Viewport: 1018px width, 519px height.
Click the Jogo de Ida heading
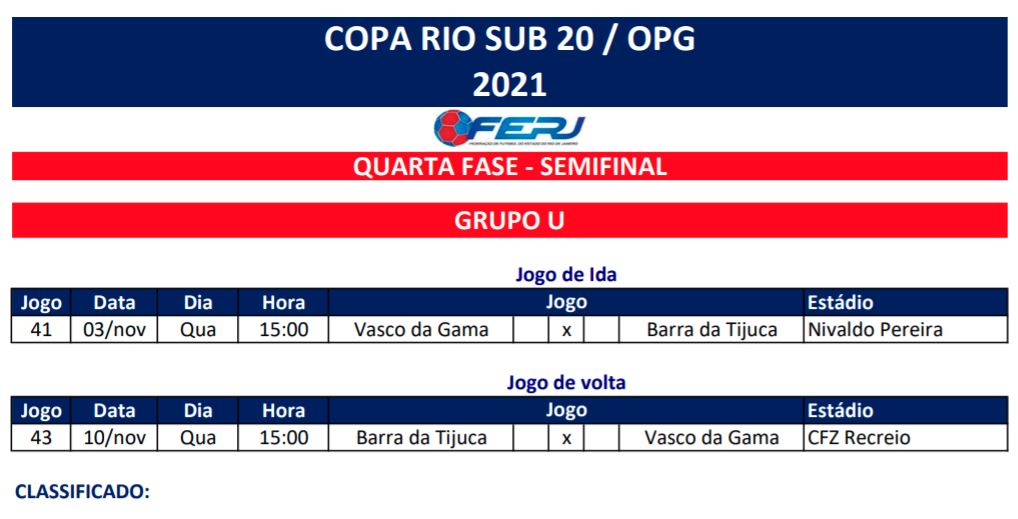tap(566, 274)
